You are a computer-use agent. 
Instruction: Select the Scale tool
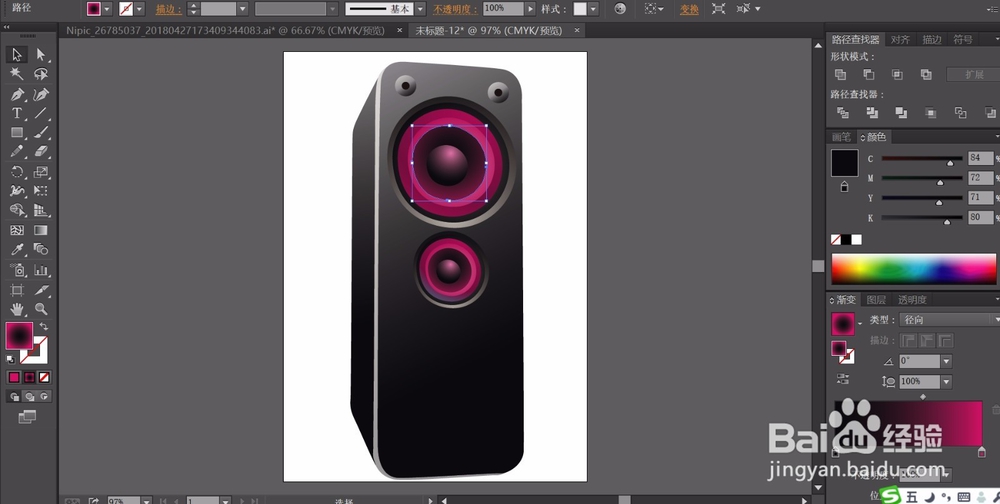point(41,172)
